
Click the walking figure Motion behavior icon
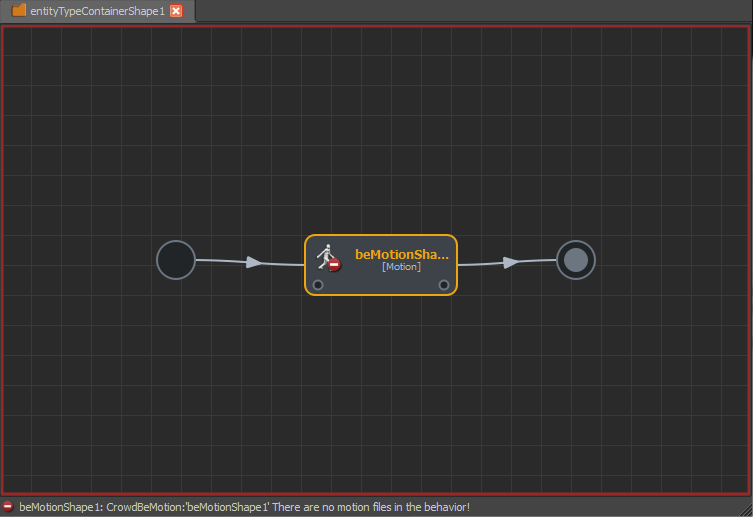[x=326, y=256]
